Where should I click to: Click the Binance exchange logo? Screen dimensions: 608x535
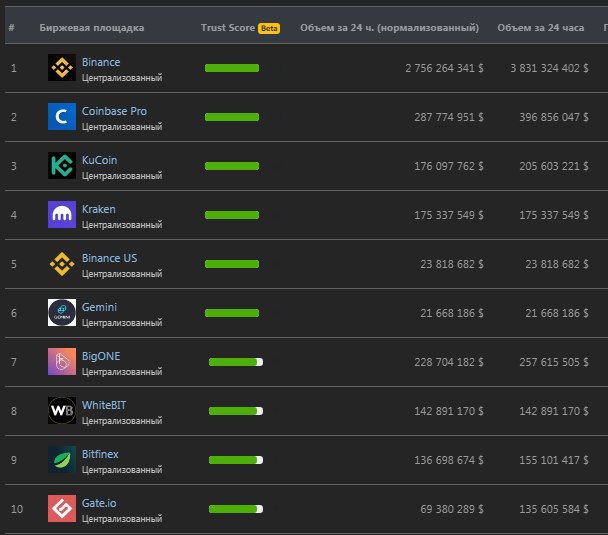62,67
